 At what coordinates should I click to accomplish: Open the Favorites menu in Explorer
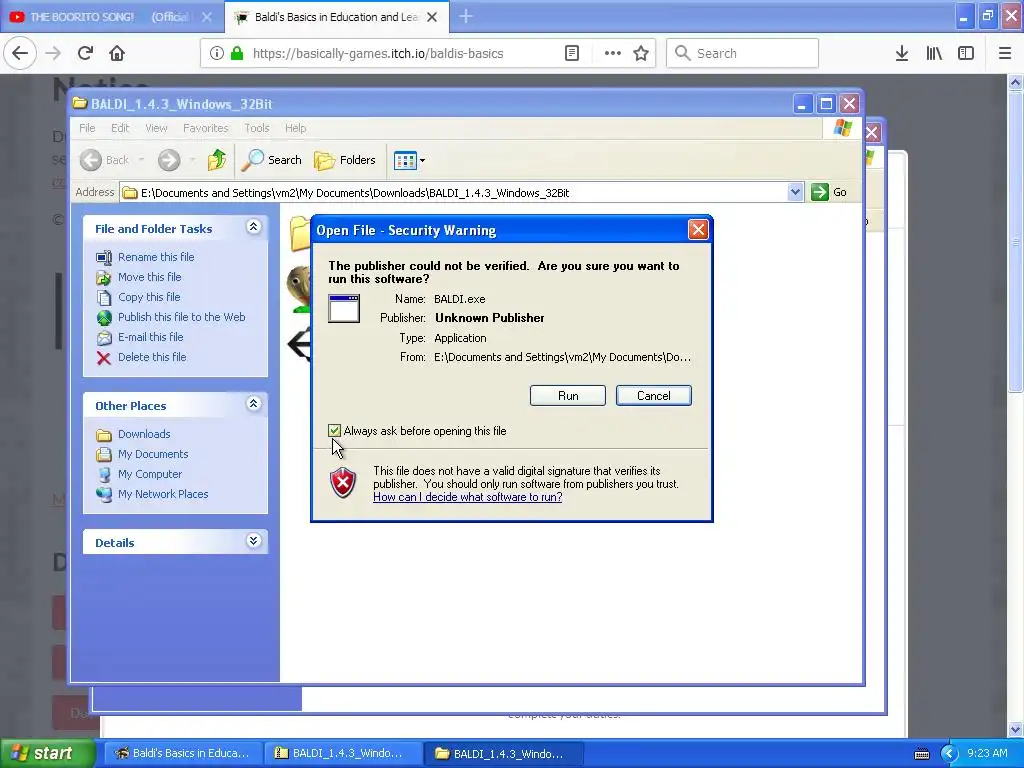coord(206,128)
